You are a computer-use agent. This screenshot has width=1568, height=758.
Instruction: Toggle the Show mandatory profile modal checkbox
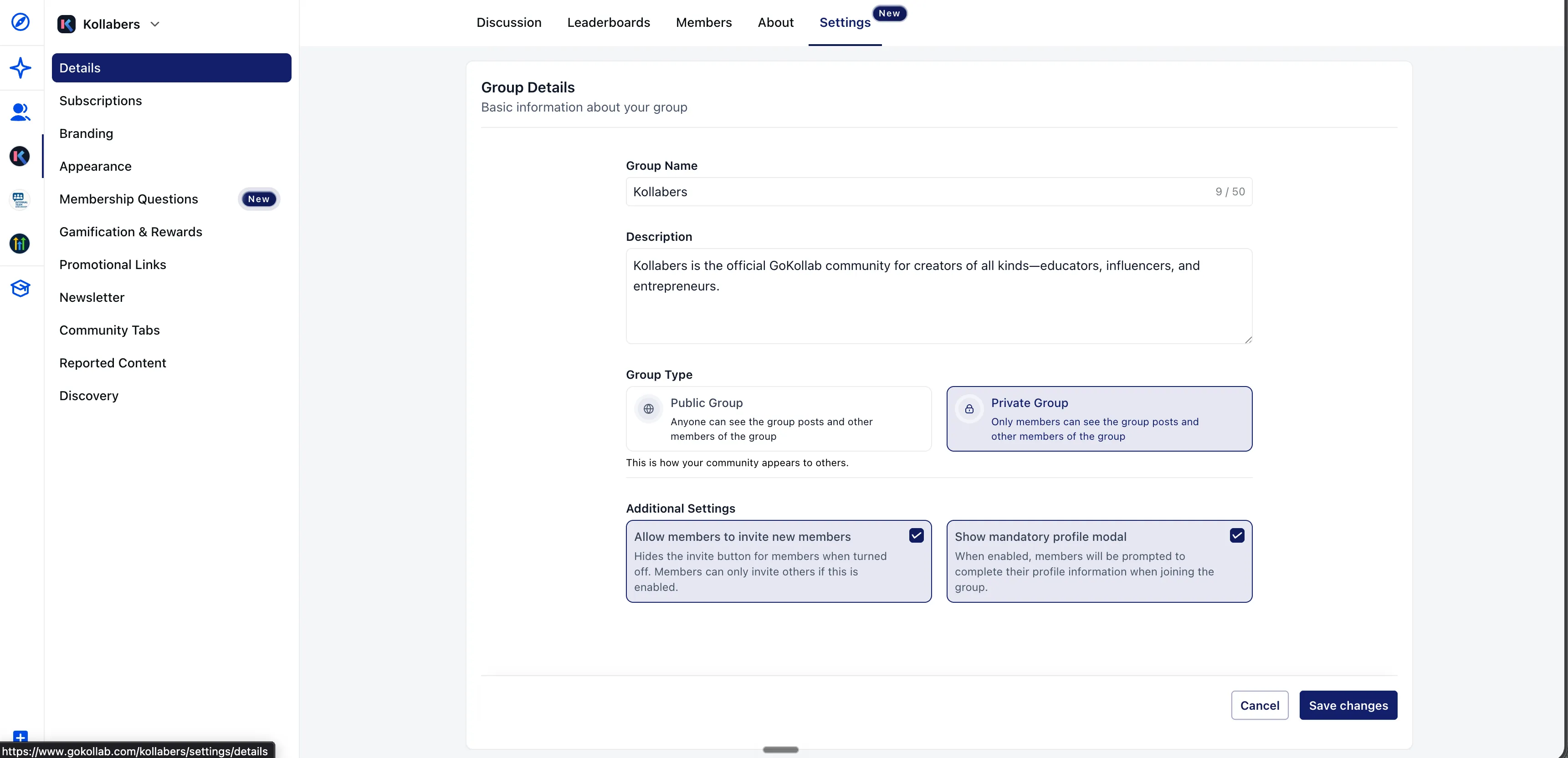[1237, 535]
